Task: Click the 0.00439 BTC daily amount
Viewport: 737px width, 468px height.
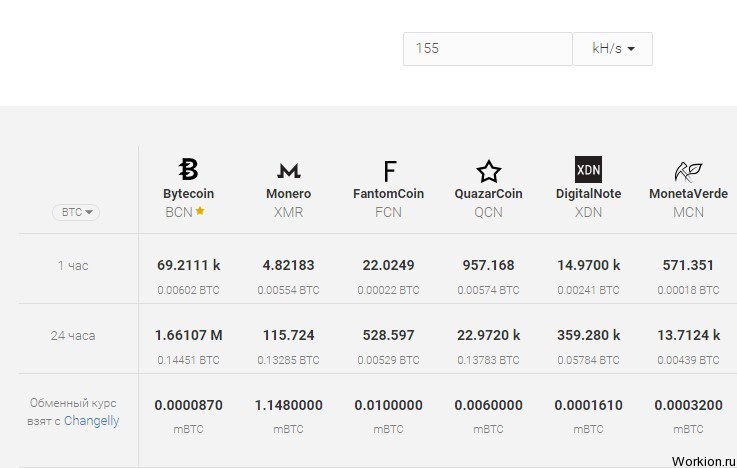Action: tap(689, 360)
